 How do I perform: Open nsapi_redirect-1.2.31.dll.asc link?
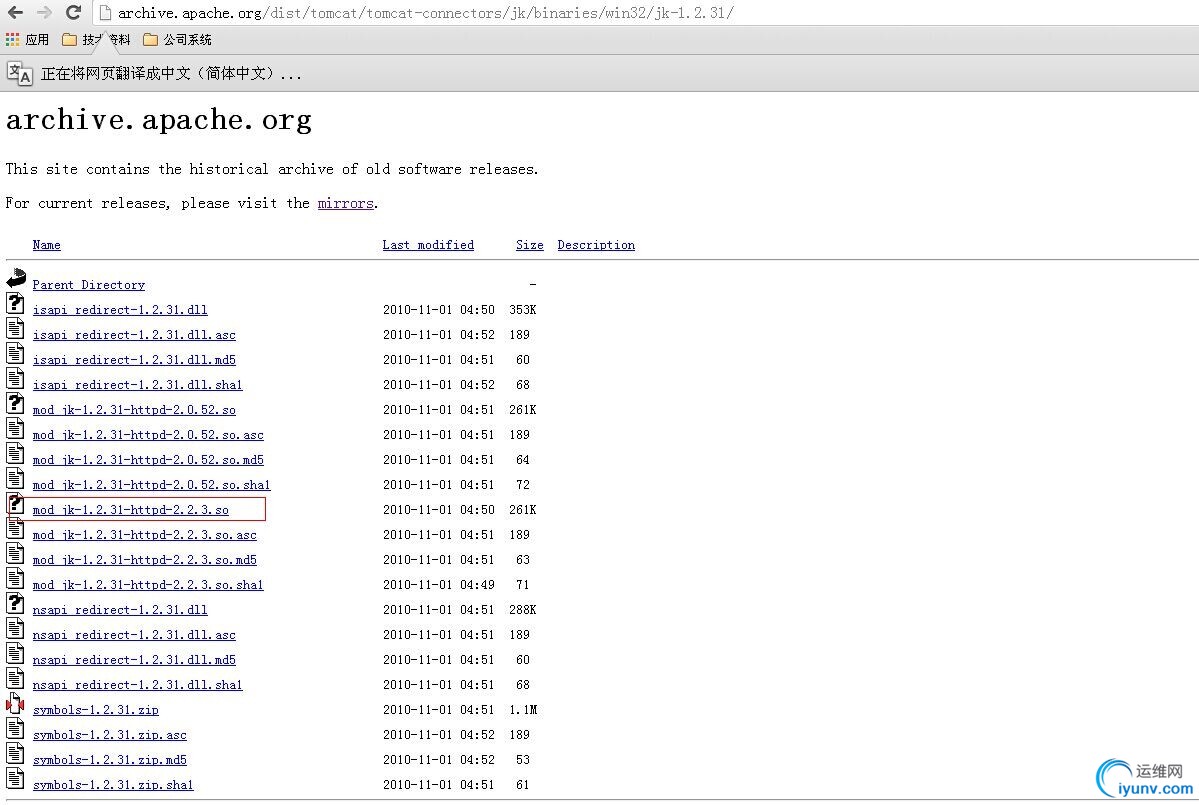click(x=134, y=635)
